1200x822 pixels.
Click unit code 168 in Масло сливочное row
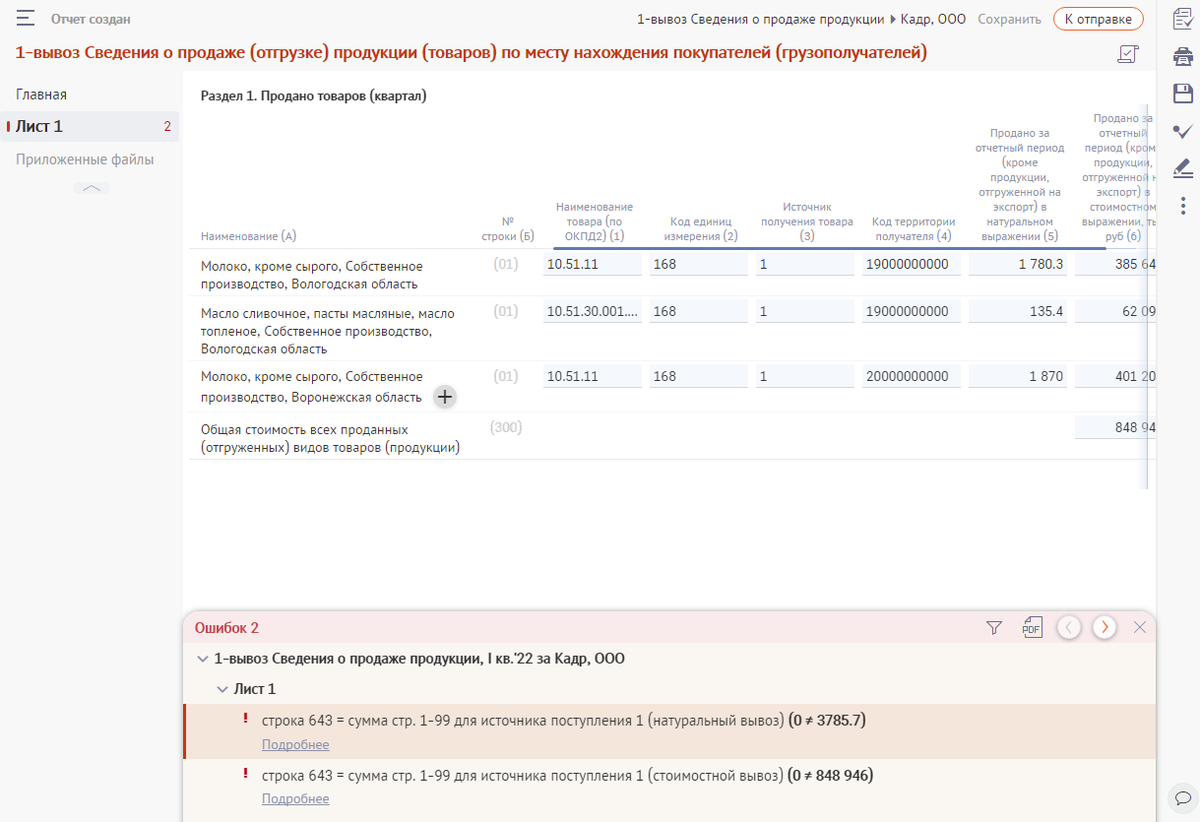[698, 311]
